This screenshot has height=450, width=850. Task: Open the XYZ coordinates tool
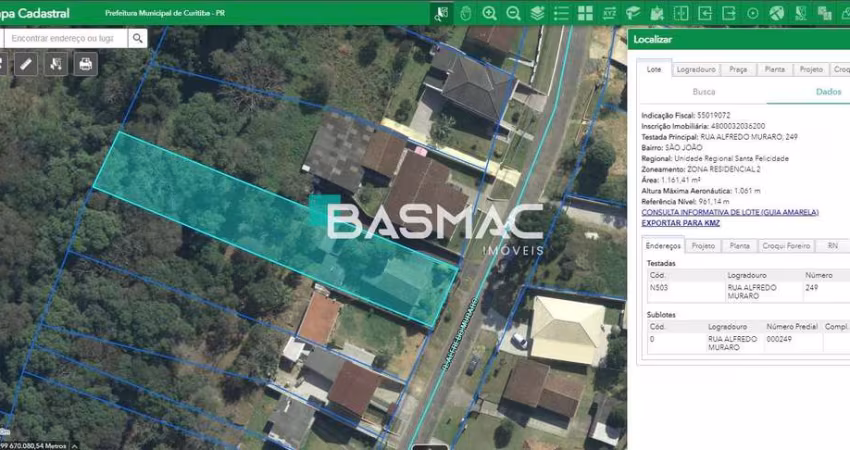pyautogui.click(x=609, y=13)
